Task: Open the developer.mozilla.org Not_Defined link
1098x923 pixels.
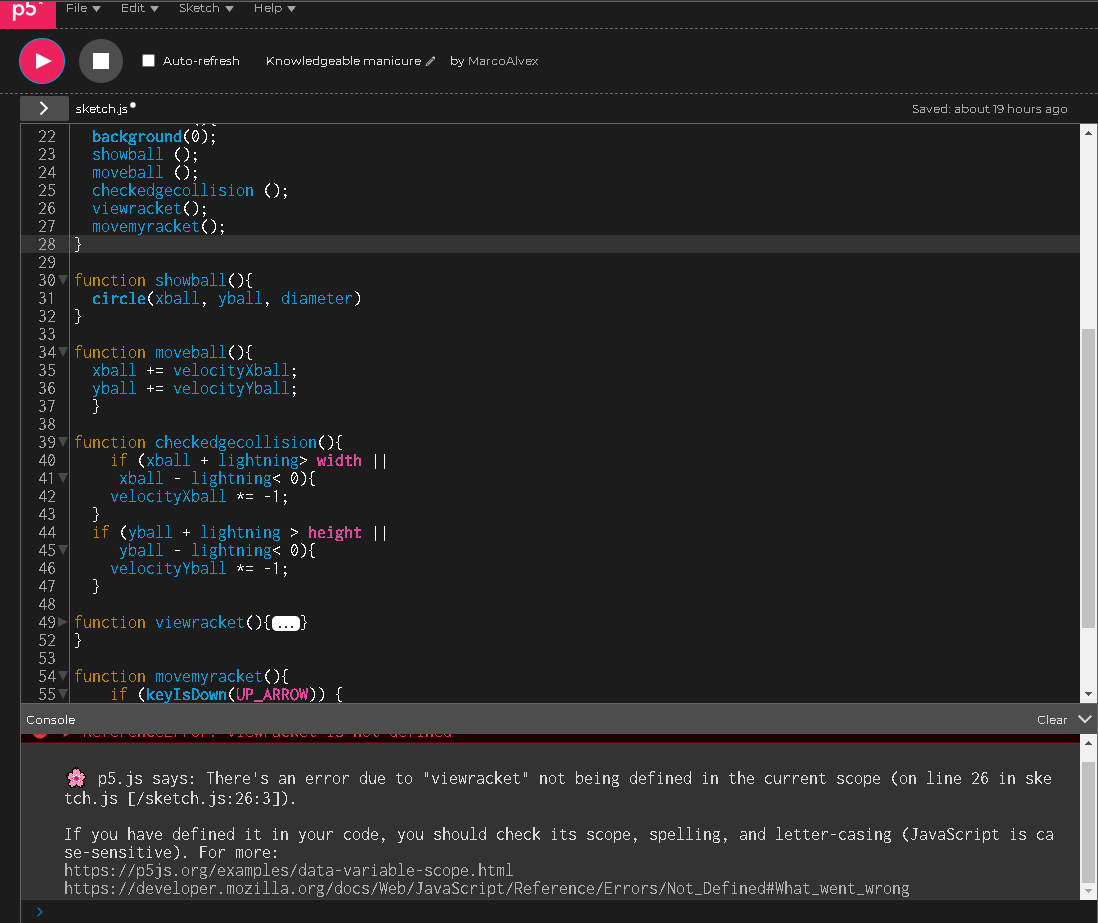Action: pos(487,889)
